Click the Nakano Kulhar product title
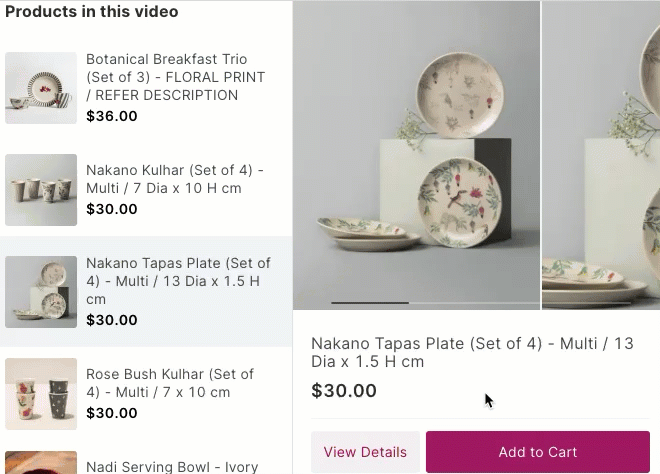The height and width of the screenshot is (474, 660). coord(175,180)
